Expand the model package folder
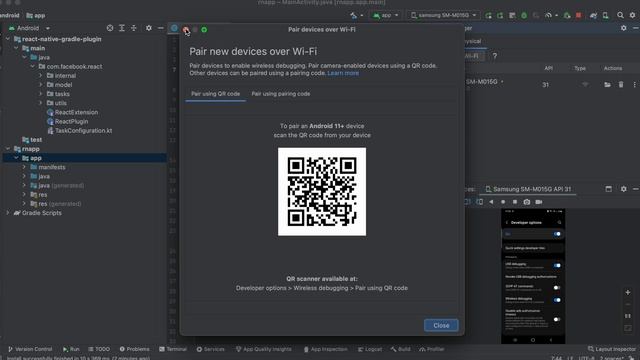The width and height of the screenshot is (640, 360). [40, 85]
